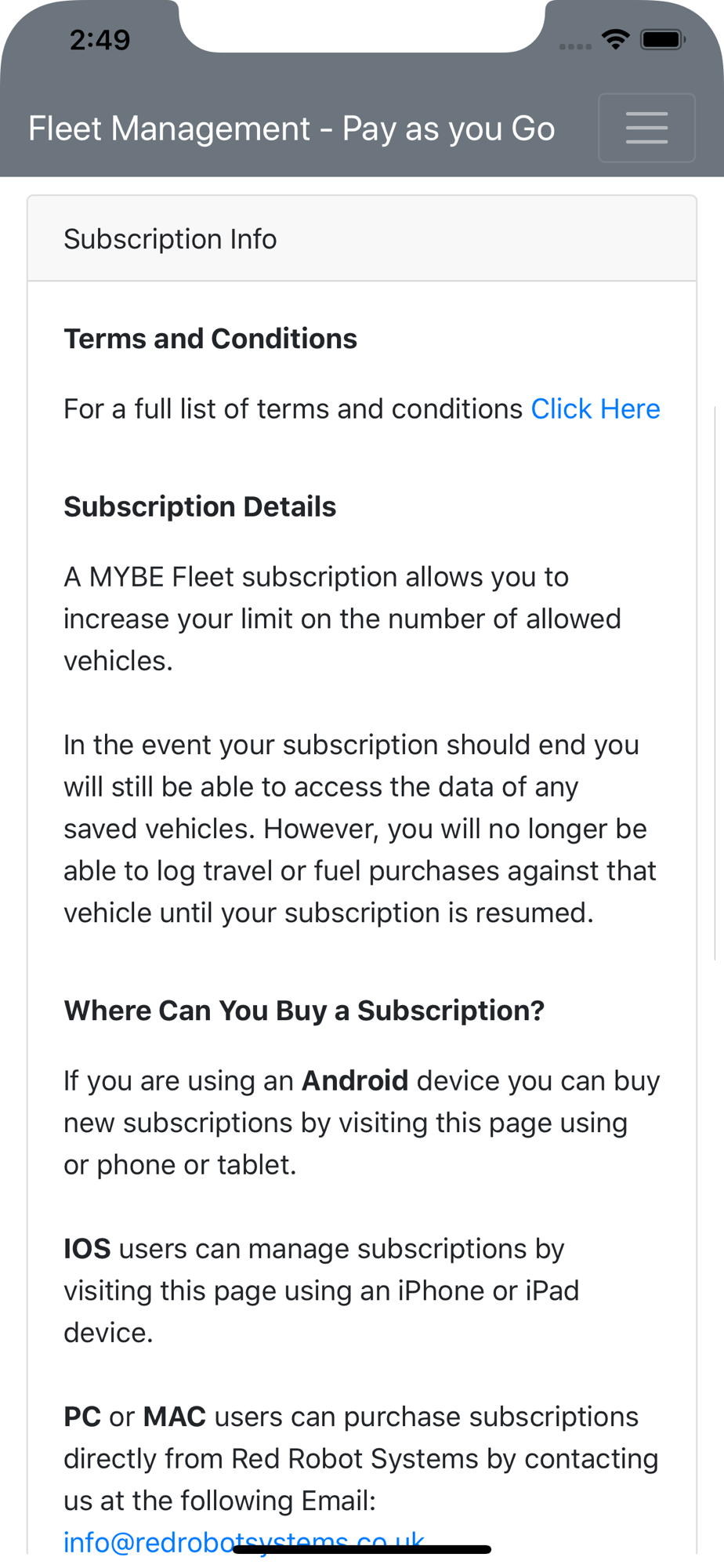Open the terms via Click Here link
Image resolution: width=724 pixels, height=1568 pixels.
(x=595, y=409)
